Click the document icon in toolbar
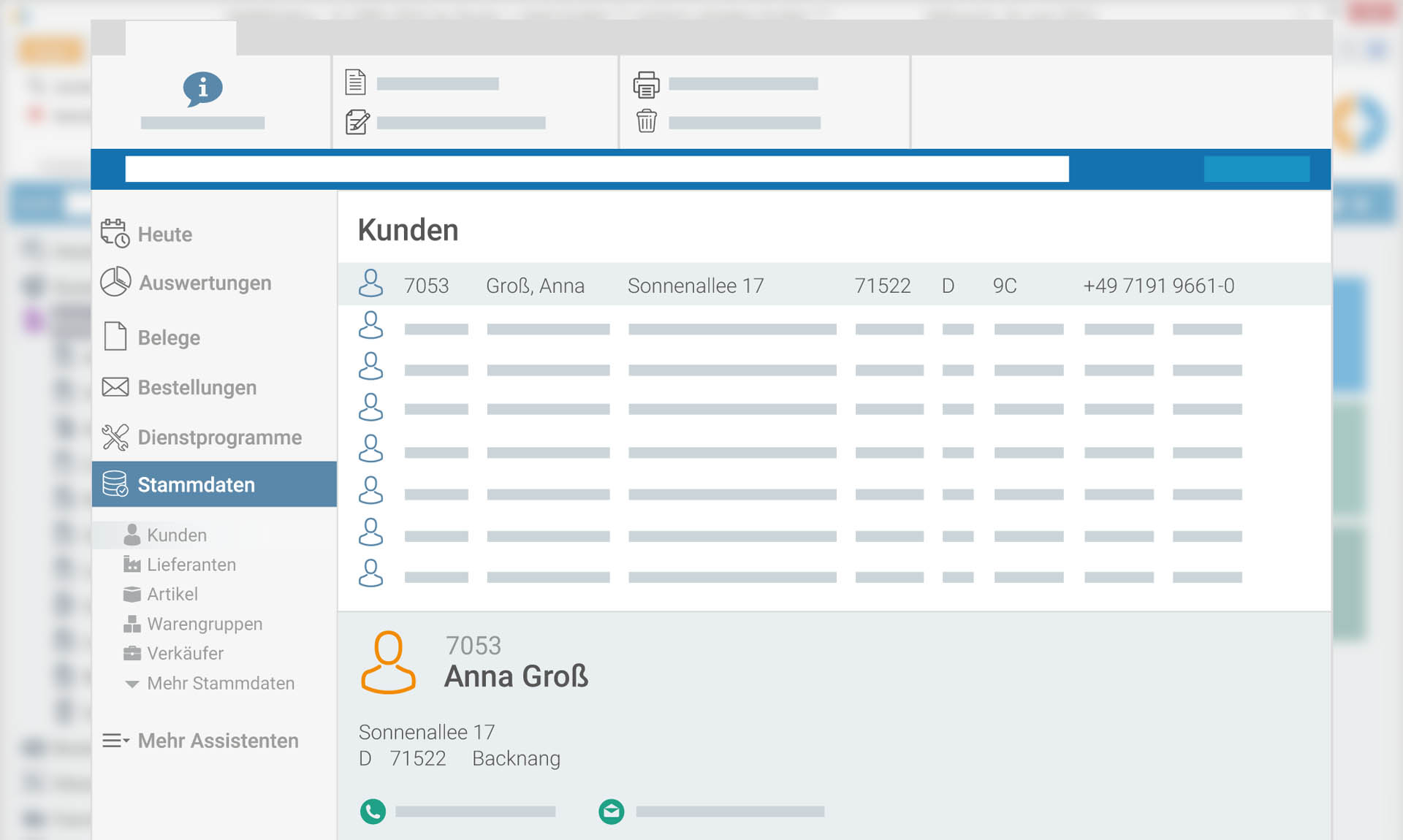 click(x=355, y=83)
